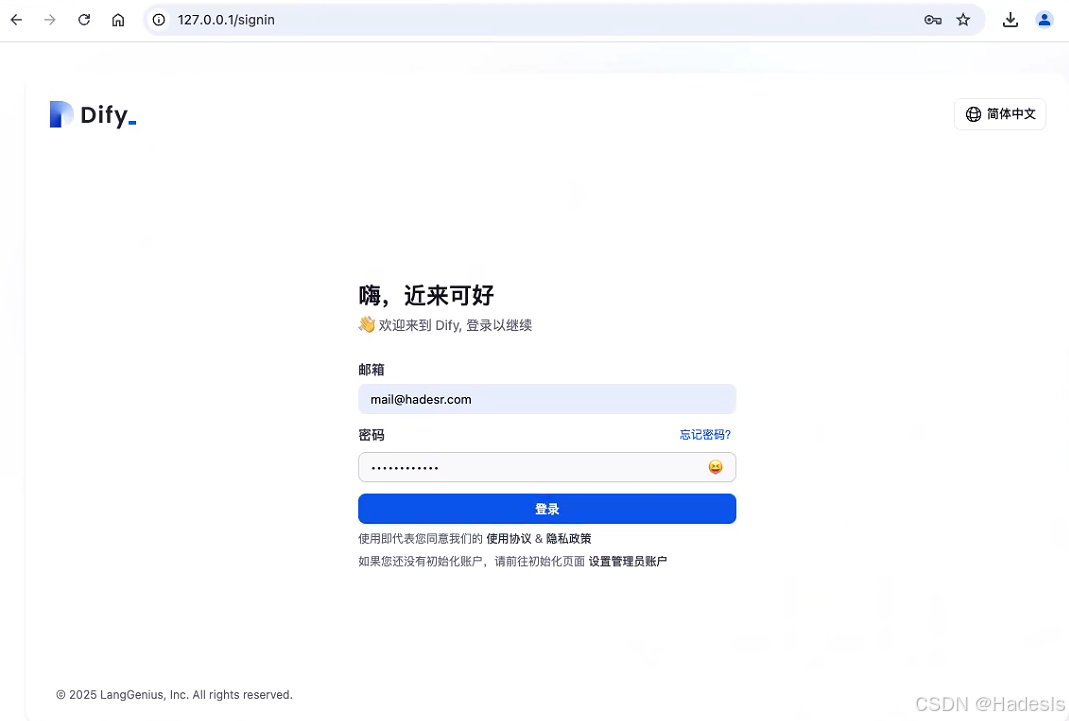Bookmark this page with the star icon

tap(963, 20)
